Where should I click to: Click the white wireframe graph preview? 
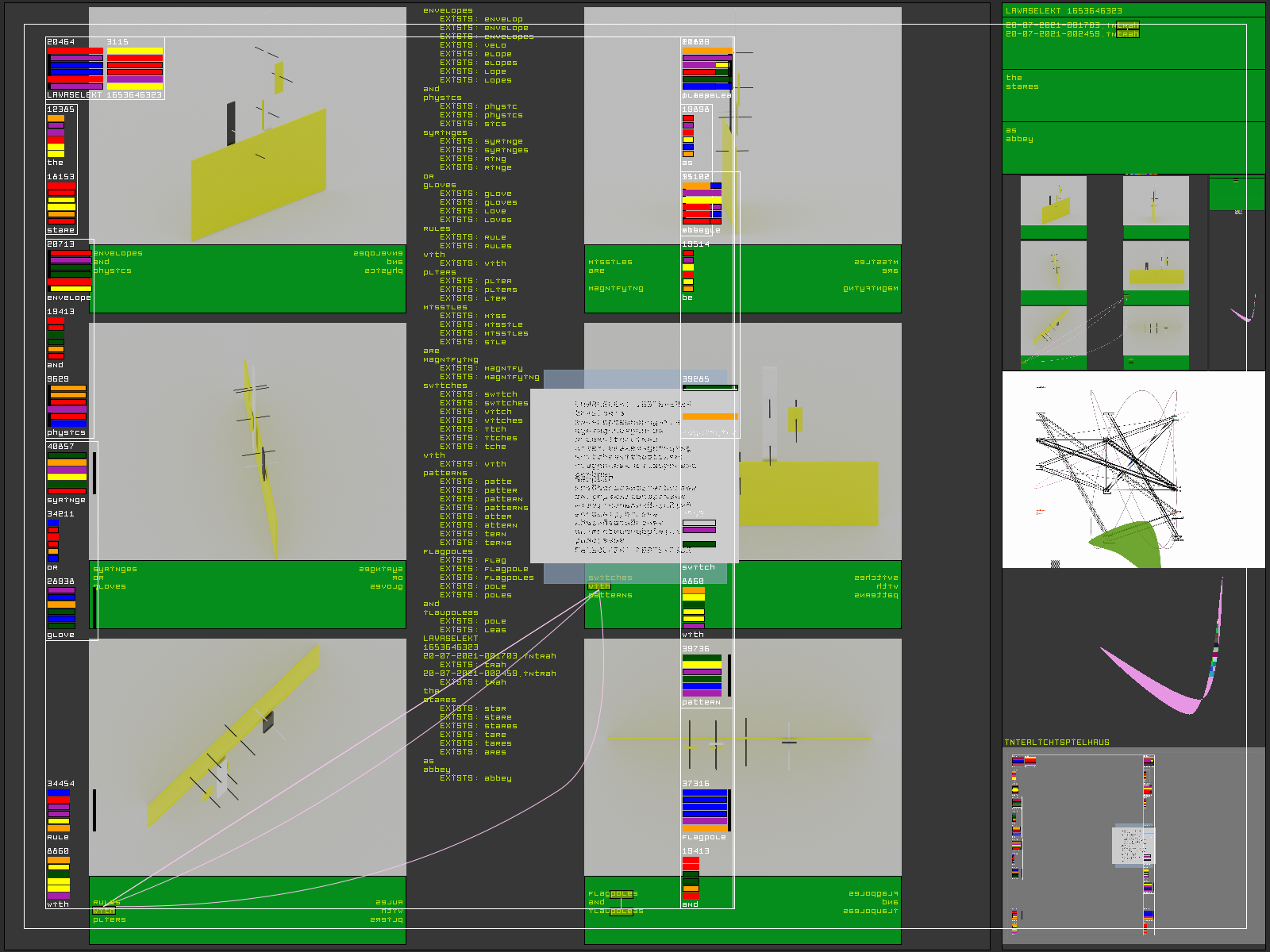(x=1133, y=469)
